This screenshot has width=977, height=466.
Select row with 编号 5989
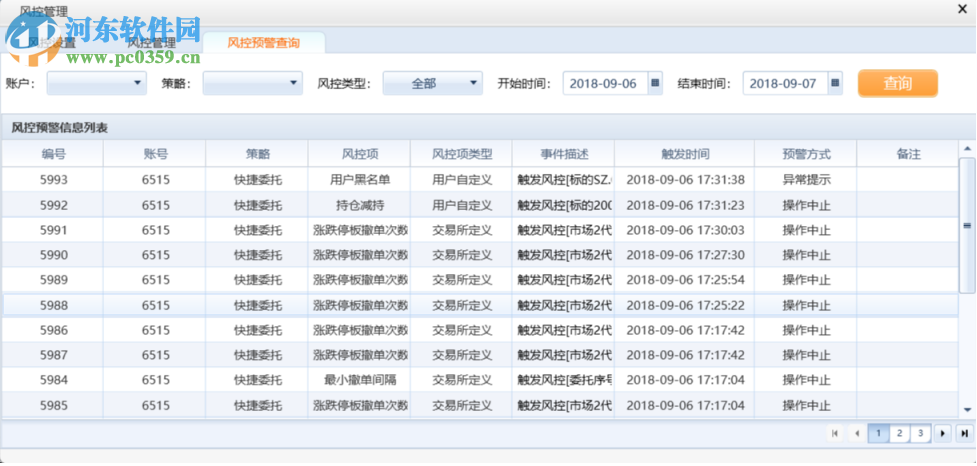(x=480, y=280)
